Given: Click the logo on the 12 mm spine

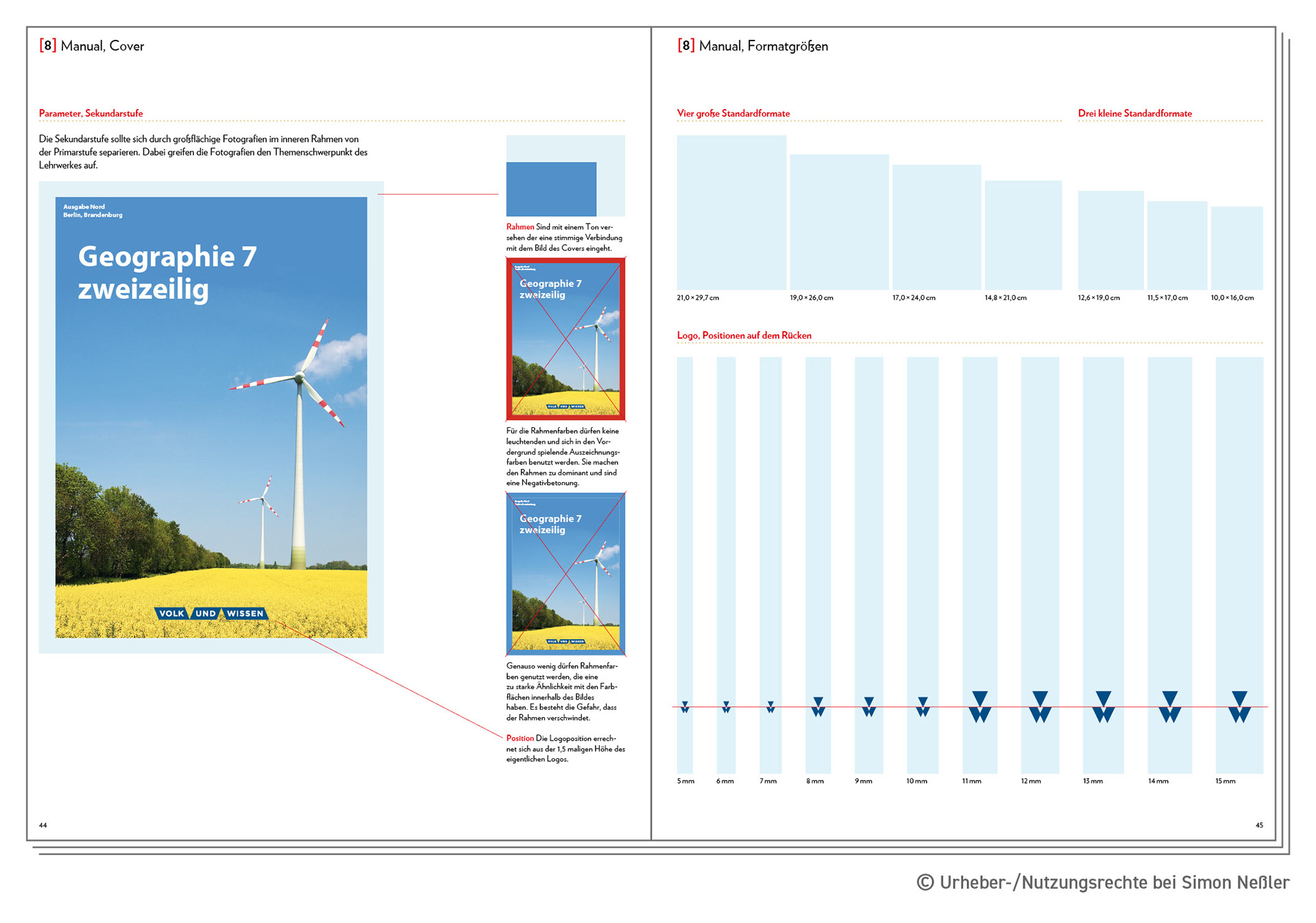Looking at the screenshot, I should click(1040, 707).
